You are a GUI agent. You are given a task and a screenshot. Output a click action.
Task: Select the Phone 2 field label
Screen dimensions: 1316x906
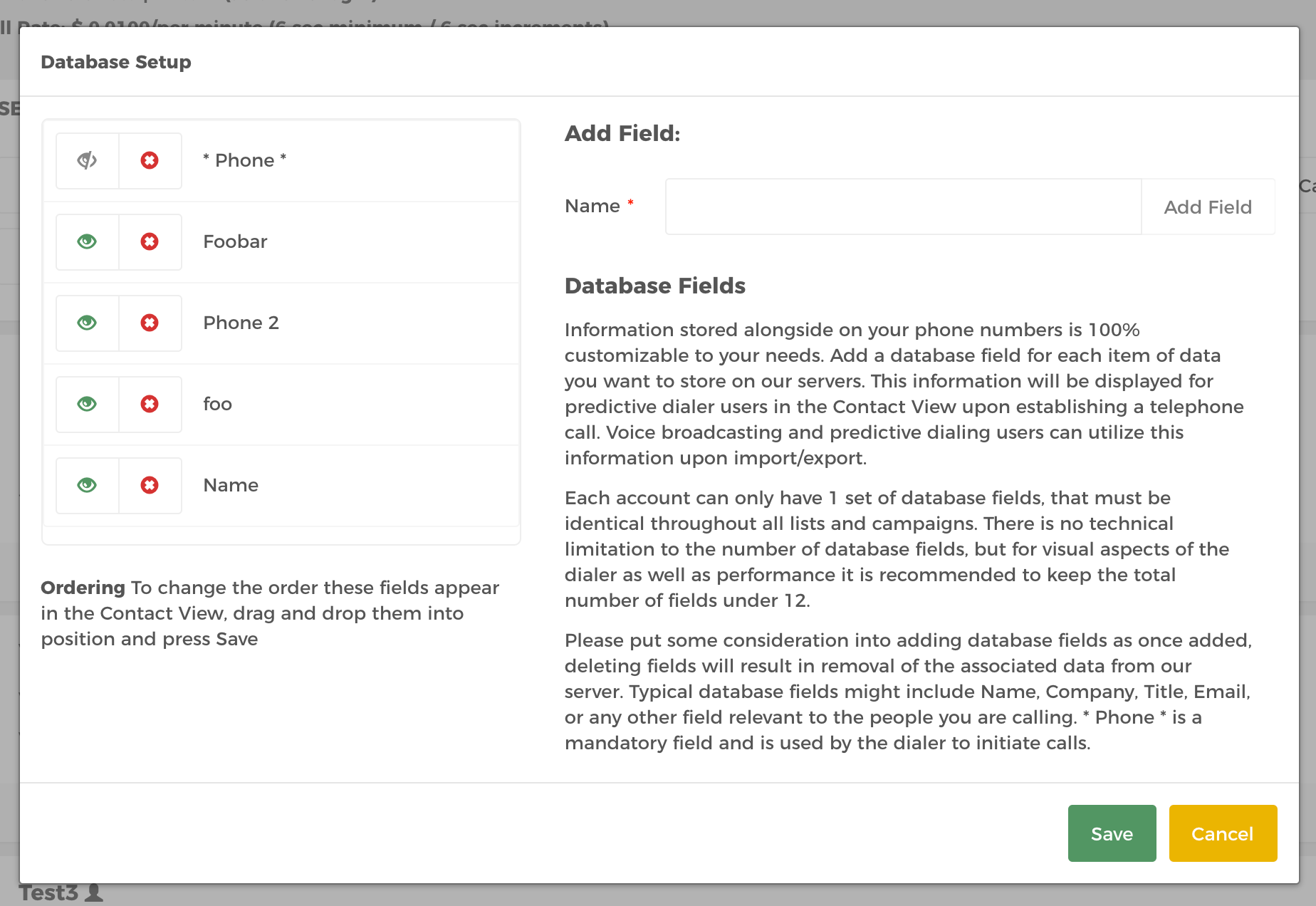241,323
